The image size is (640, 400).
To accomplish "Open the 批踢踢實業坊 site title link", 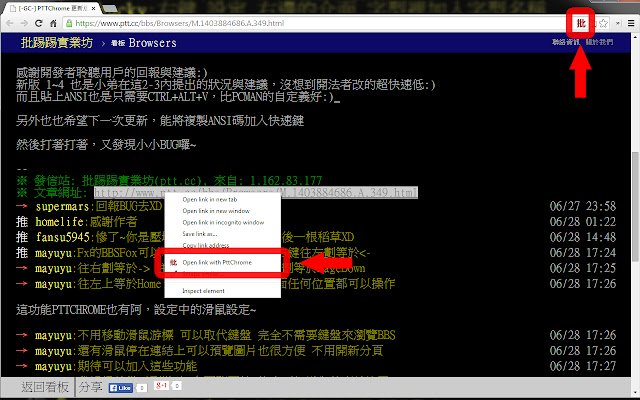I will (57, 42).
